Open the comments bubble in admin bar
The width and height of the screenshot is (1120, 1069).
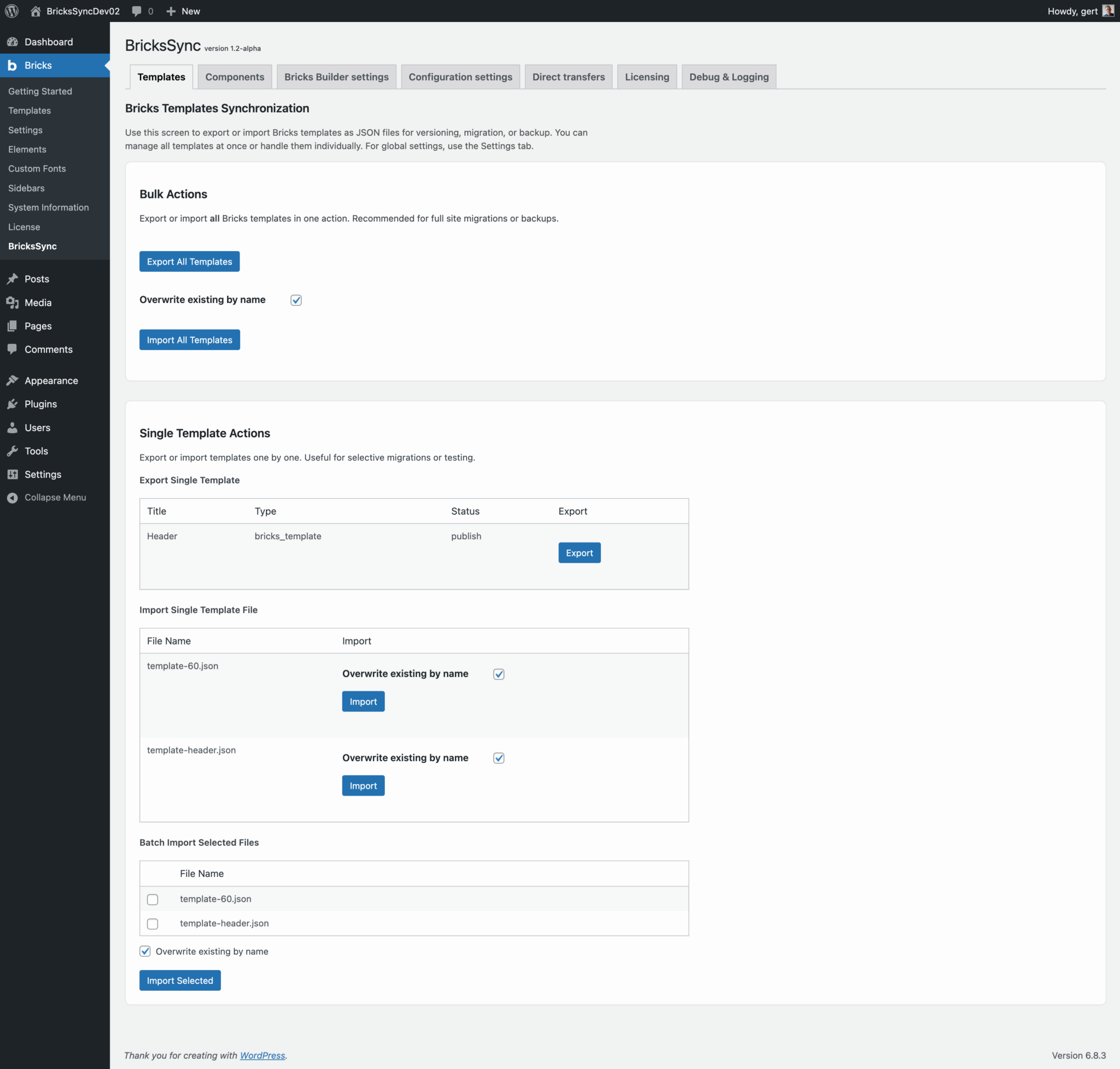(136, 11)
